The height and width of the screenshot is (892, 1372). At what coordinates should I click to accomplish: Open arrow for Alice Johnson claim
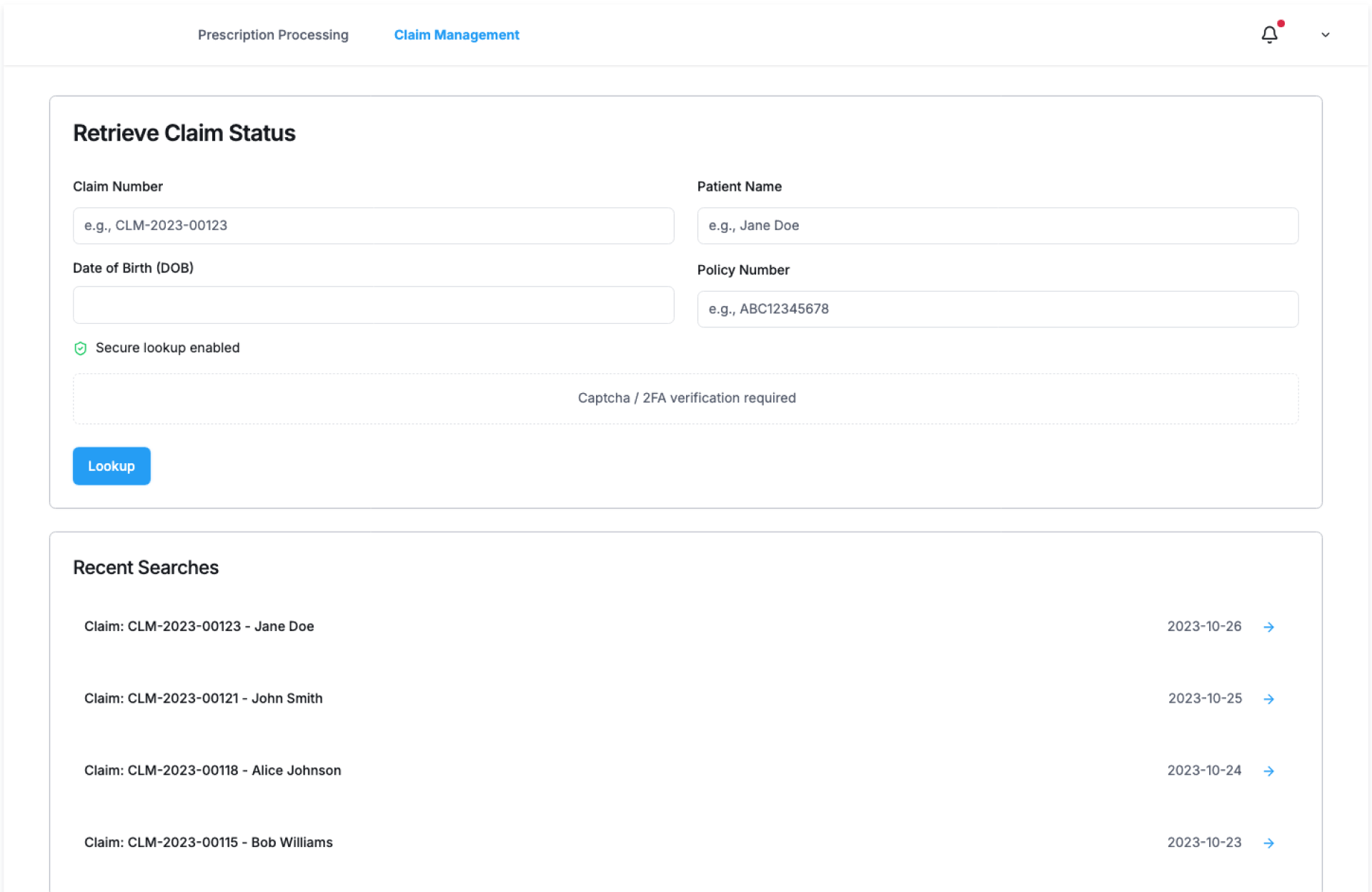click(x=1268, y=771)
